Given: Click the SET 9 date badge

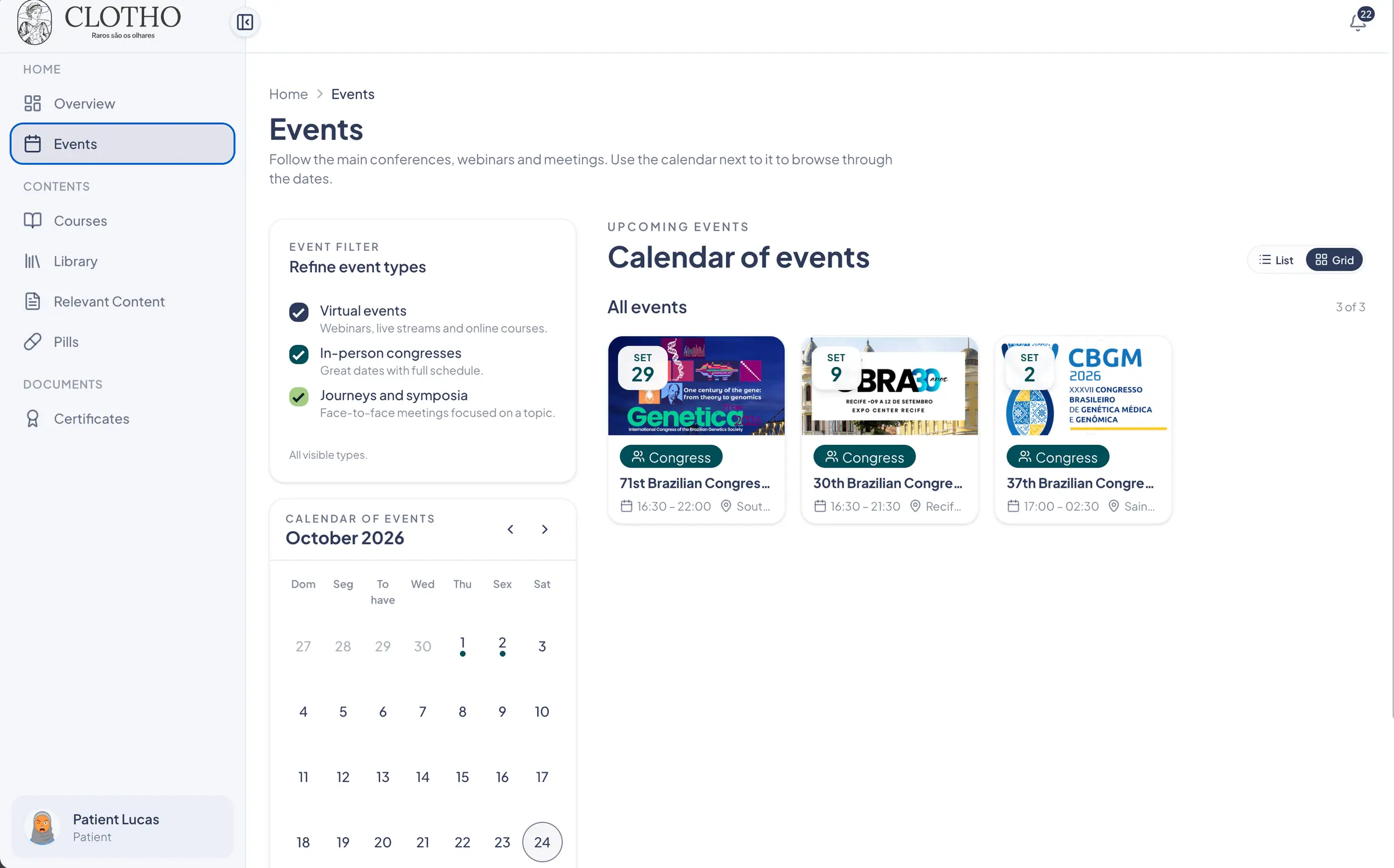Looking at the screenshot, I should tap(836, 368).
